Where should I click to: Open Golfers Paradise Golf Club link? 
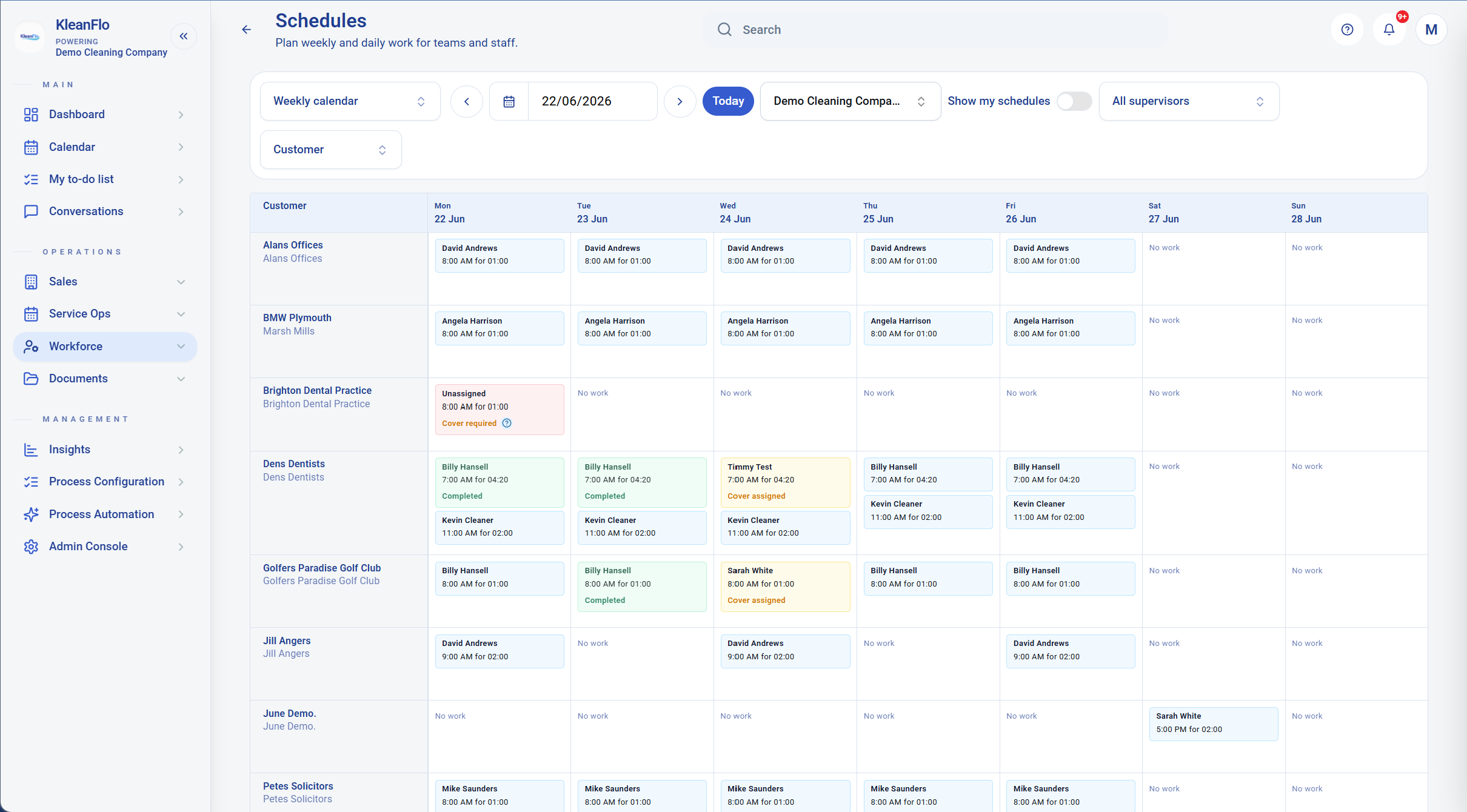[x=322, y=568]
